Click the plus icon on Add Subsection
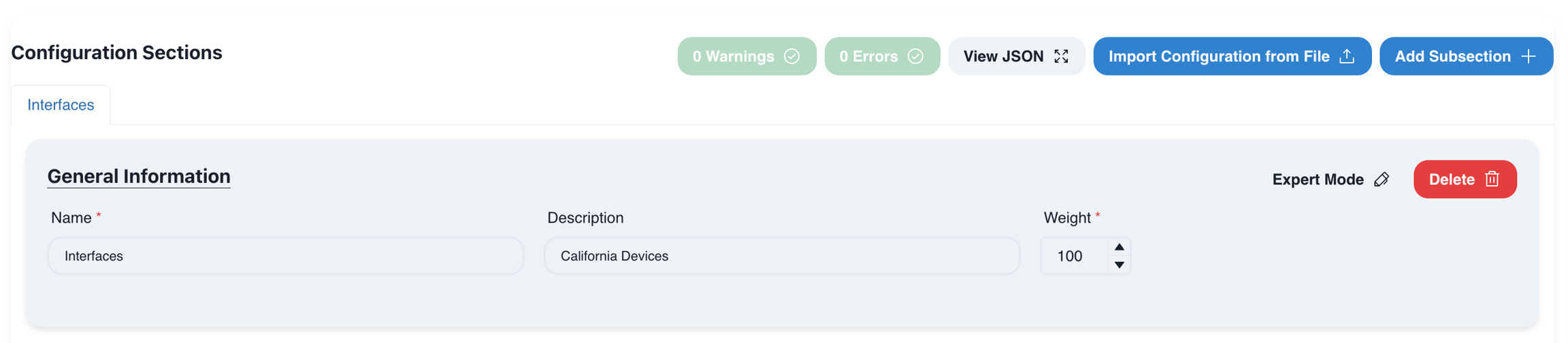The height and width of the screenshot is (343, 1568). pyautogui.click(x=1529, y=56)
